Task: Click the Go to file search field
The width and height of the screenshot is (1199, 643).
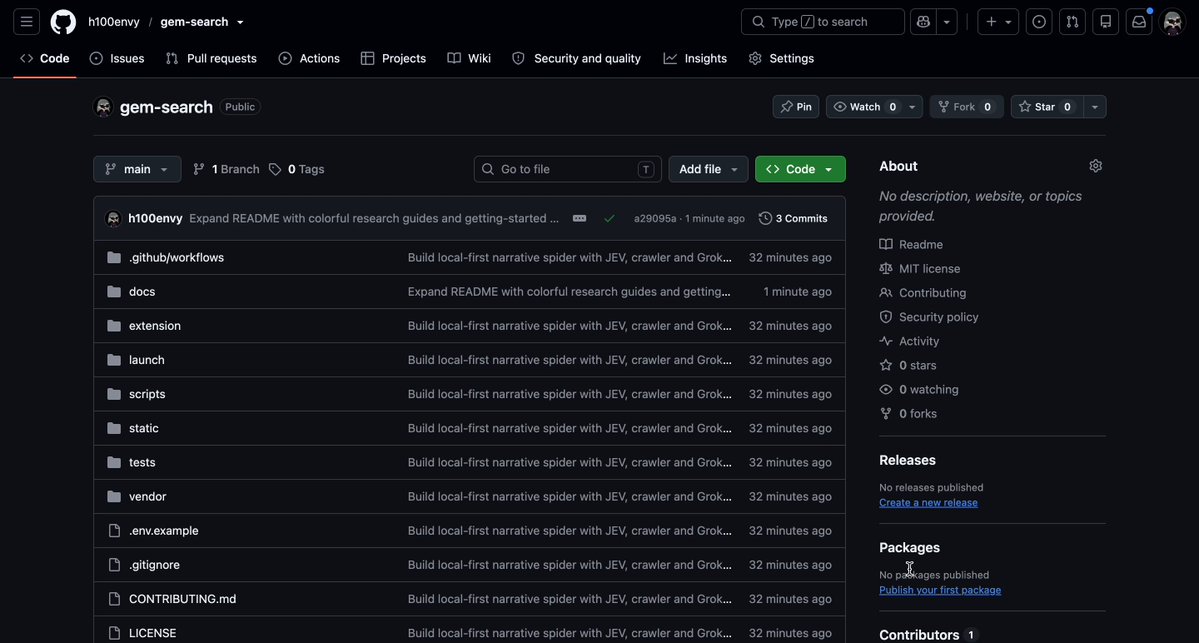Action: 567,169
